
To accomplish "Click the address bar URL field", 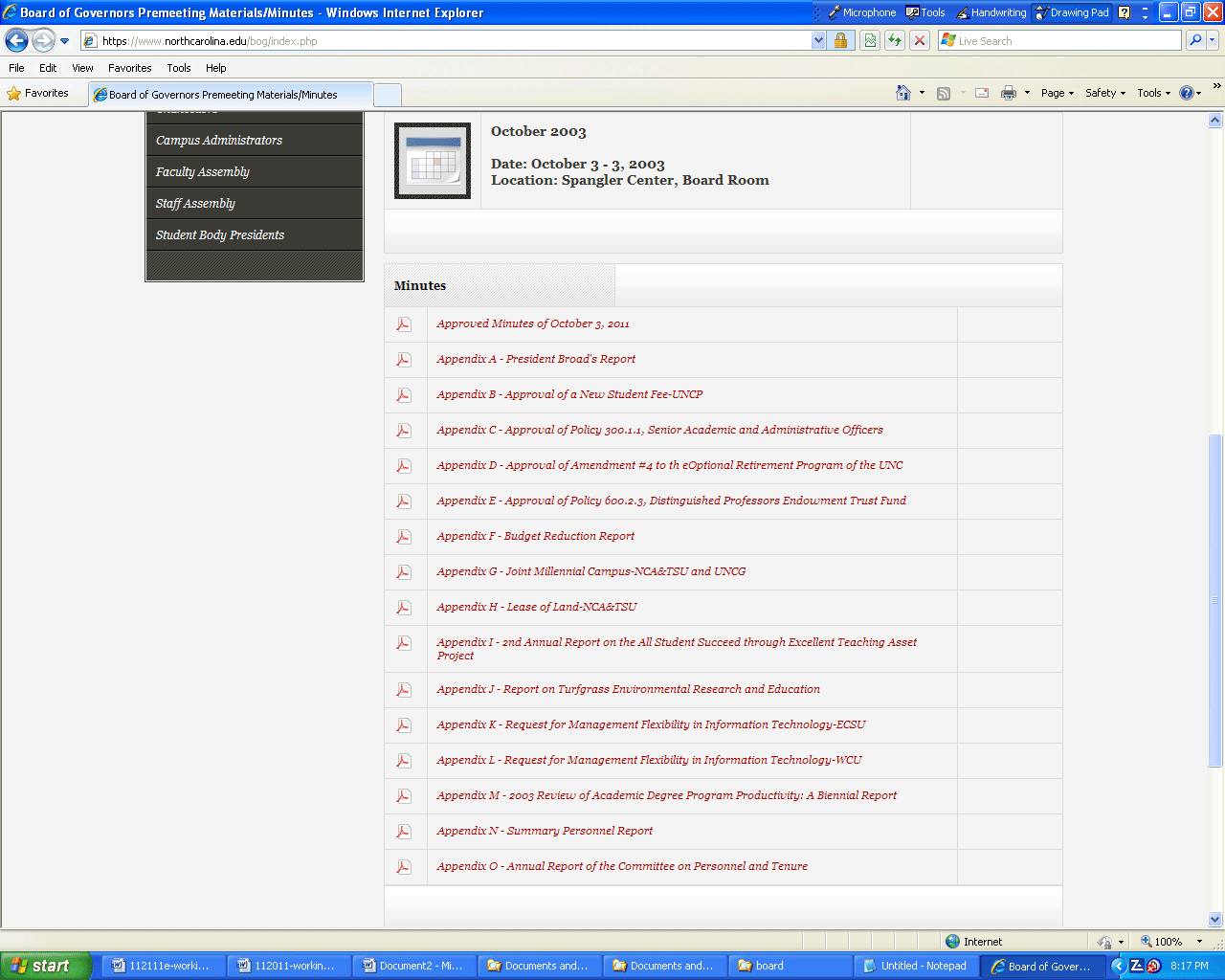I will [x=445, y=41].
